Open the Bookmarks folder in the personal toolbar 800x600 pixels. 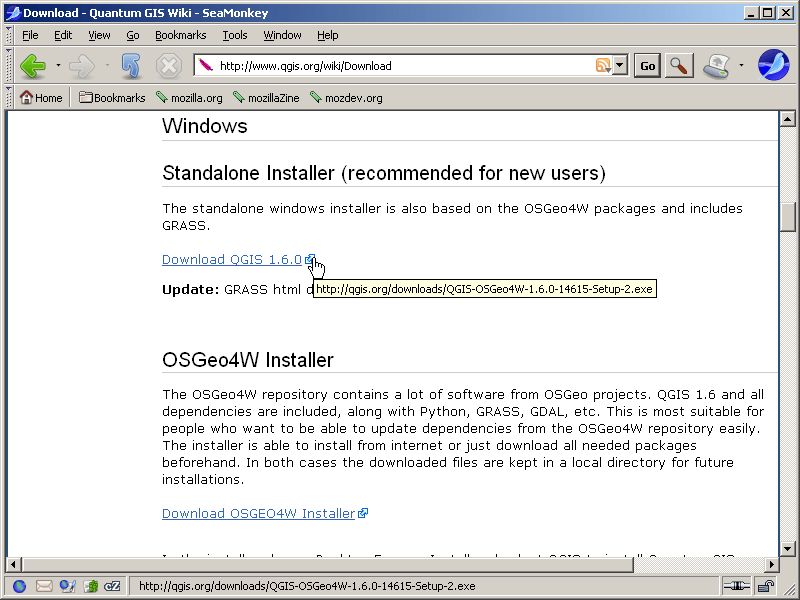[112, 97]
